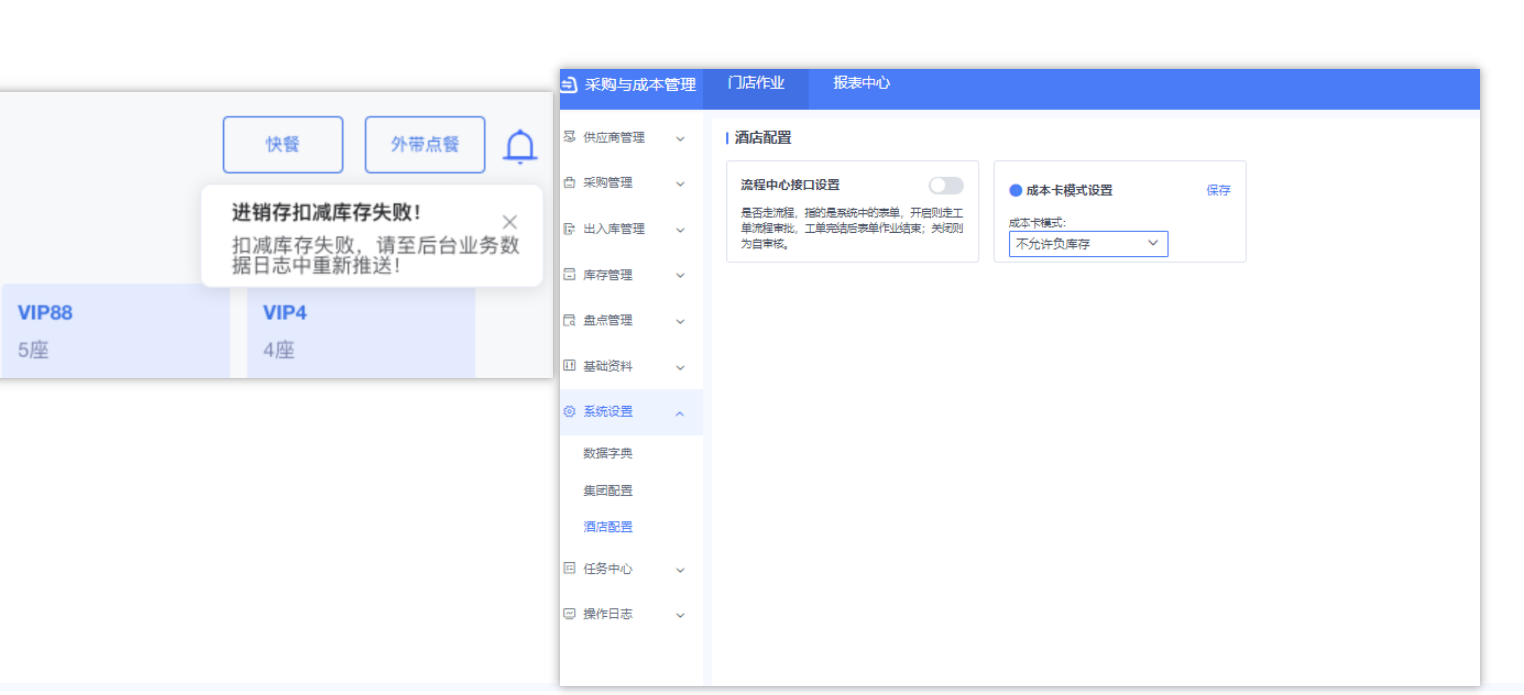Click the 盘点管理 sidebar icon
Viewport: 1524px width, 695px height.
click(570, 321)
